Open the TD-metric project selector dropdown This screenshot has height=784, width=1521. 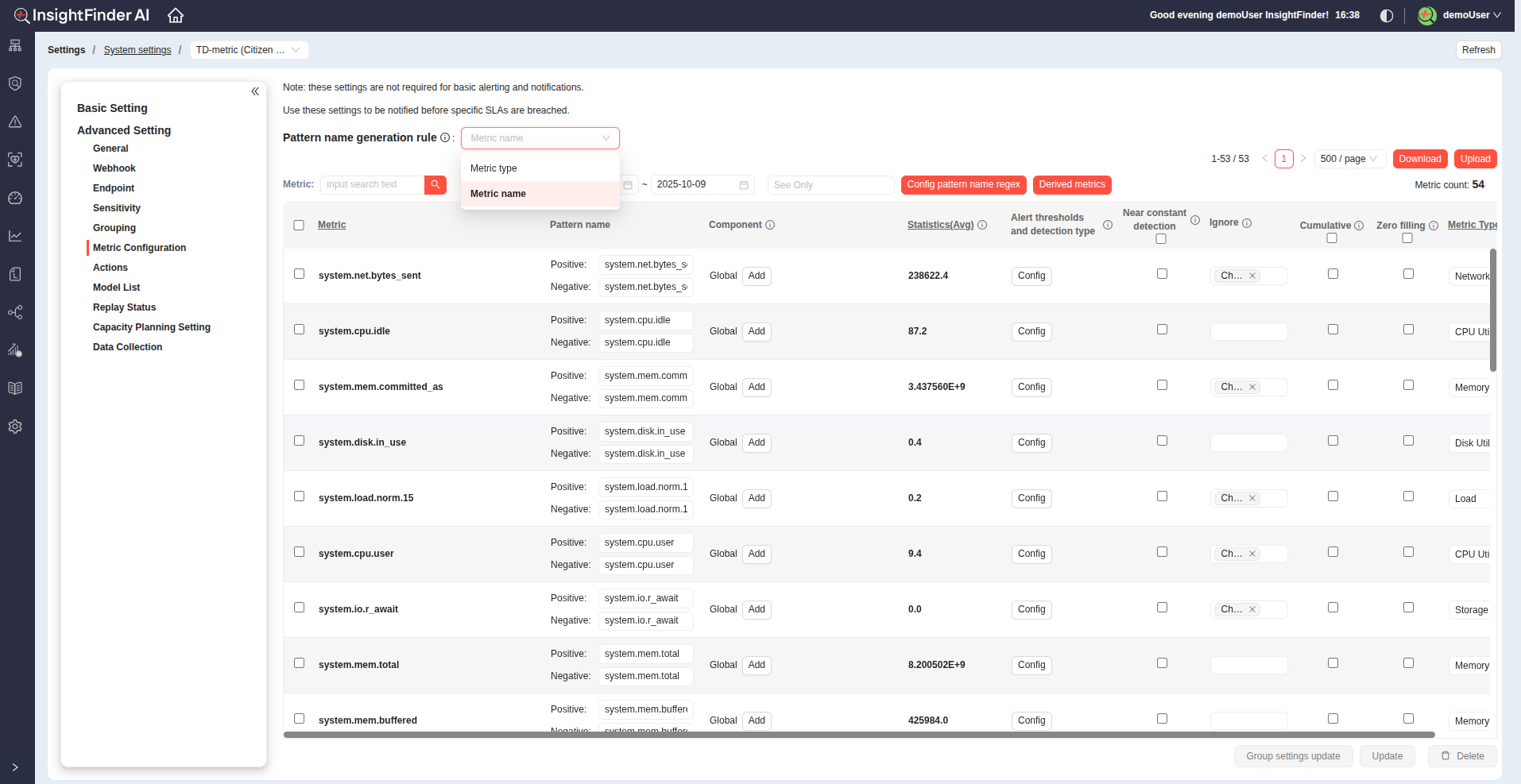point(249,50)
